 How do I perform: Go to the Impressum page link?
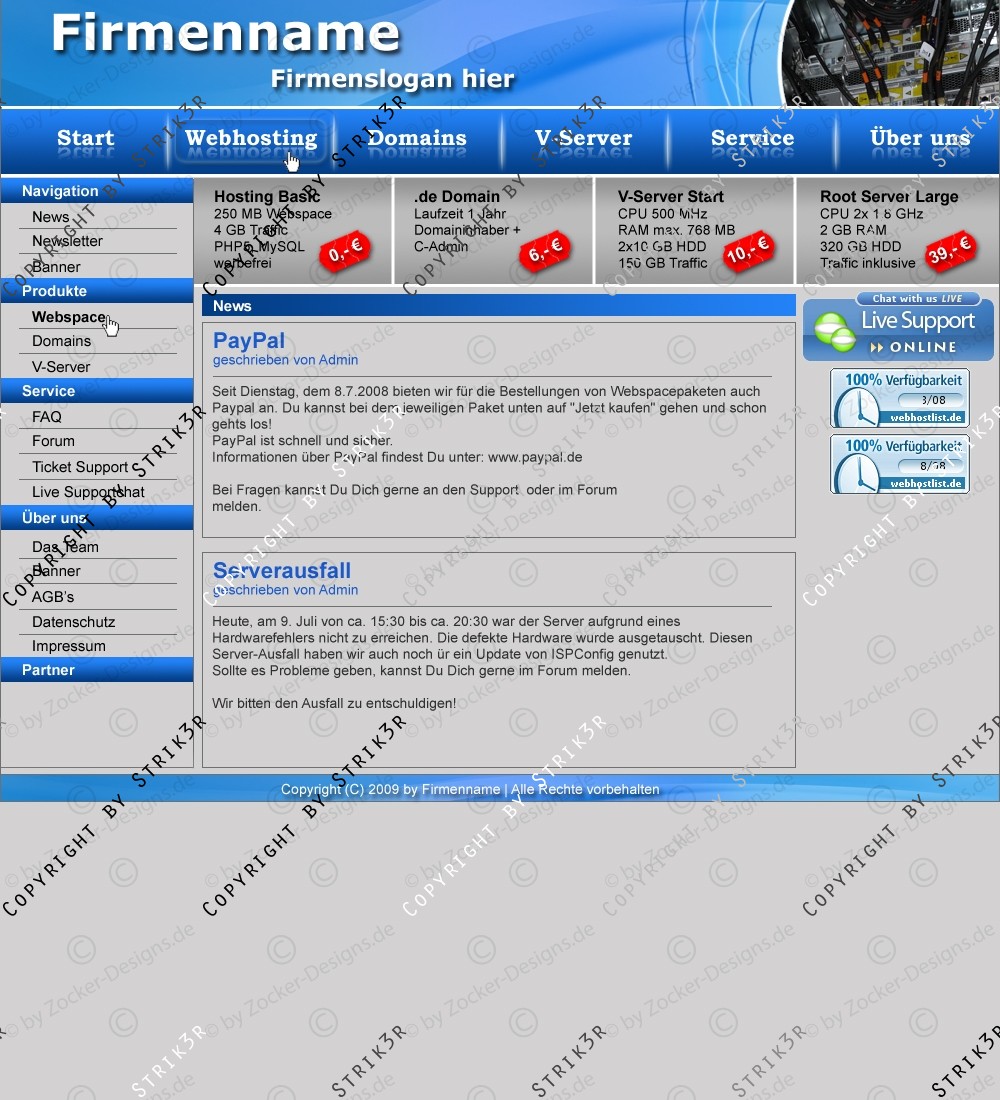point(69,646)
